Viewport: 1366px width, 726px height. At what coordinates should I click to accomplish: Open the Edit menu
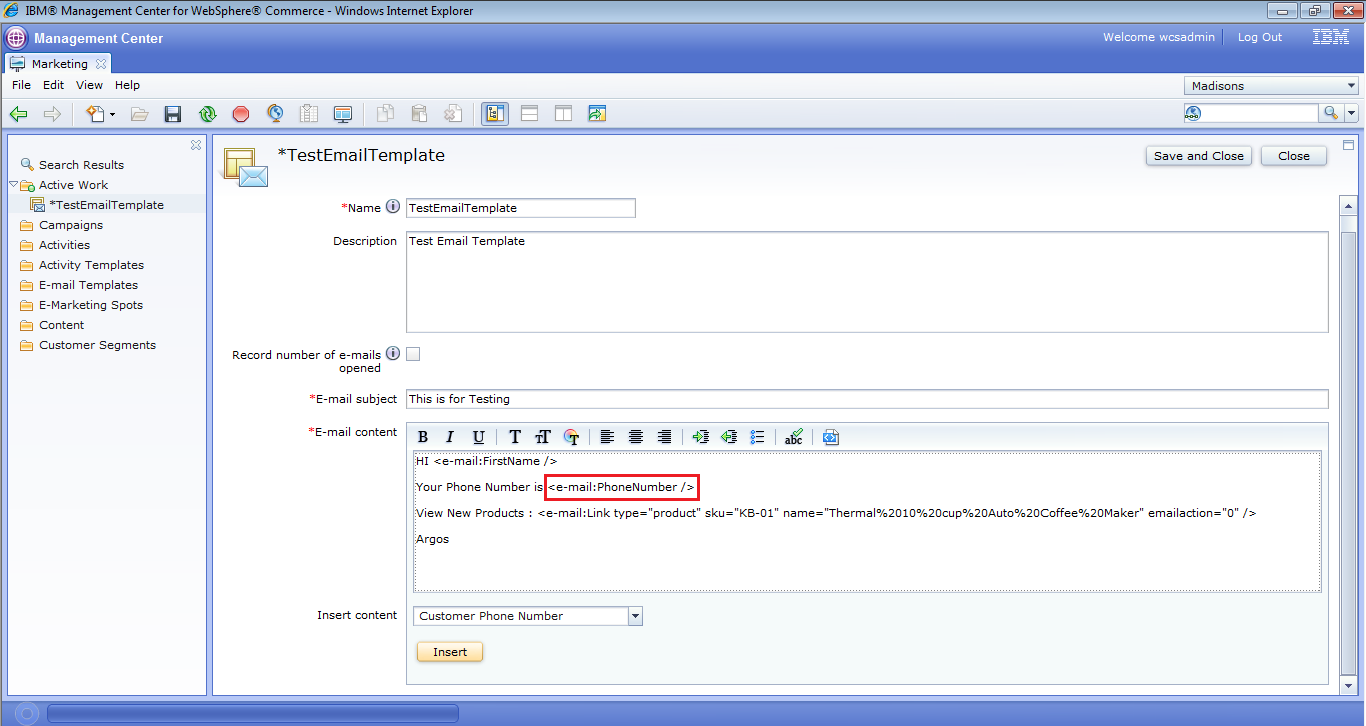pos(53,86)
